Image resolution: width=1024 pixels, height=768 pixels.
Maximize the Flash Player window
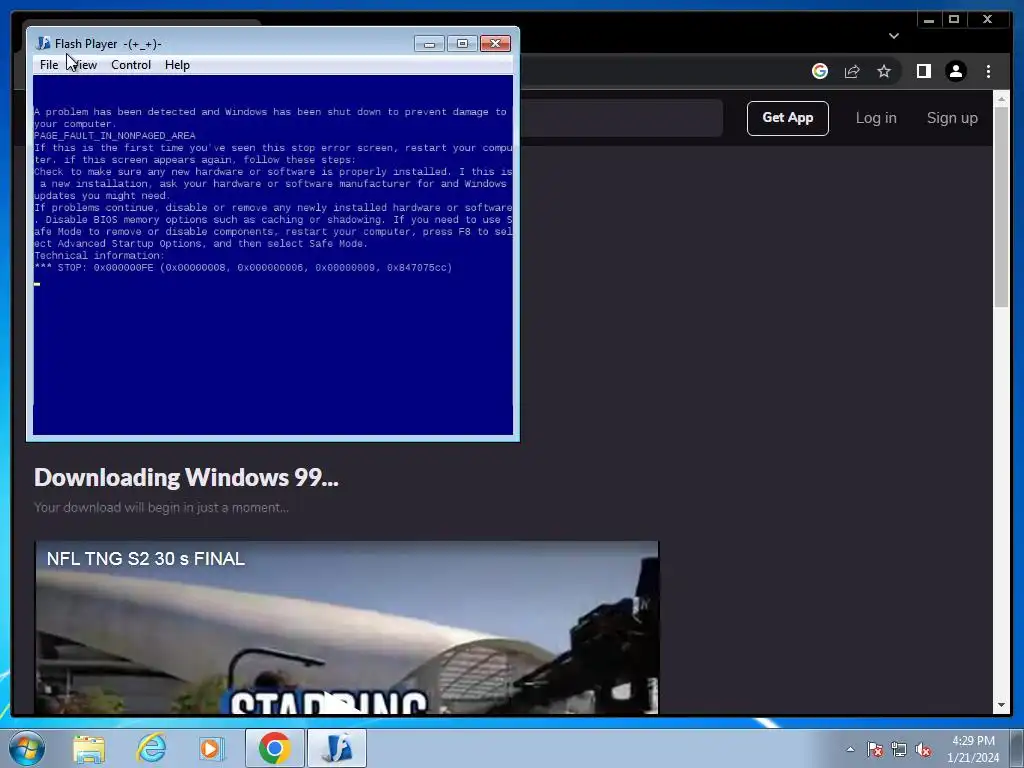coord(462,44)
